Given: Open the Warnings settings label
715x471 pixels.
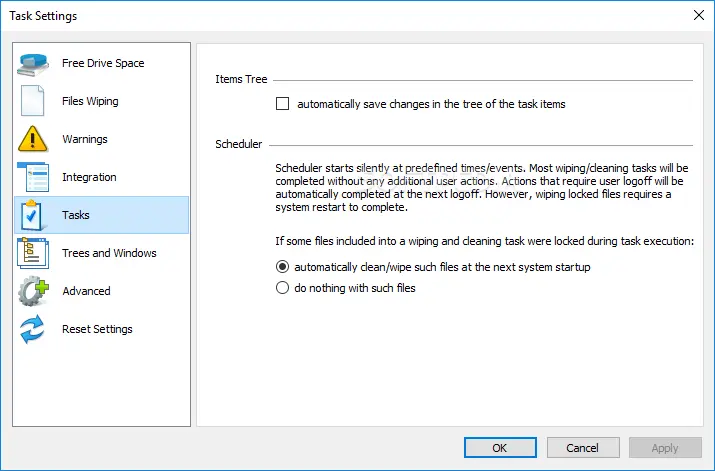Looking at the screenshot, I should [85, 139].
